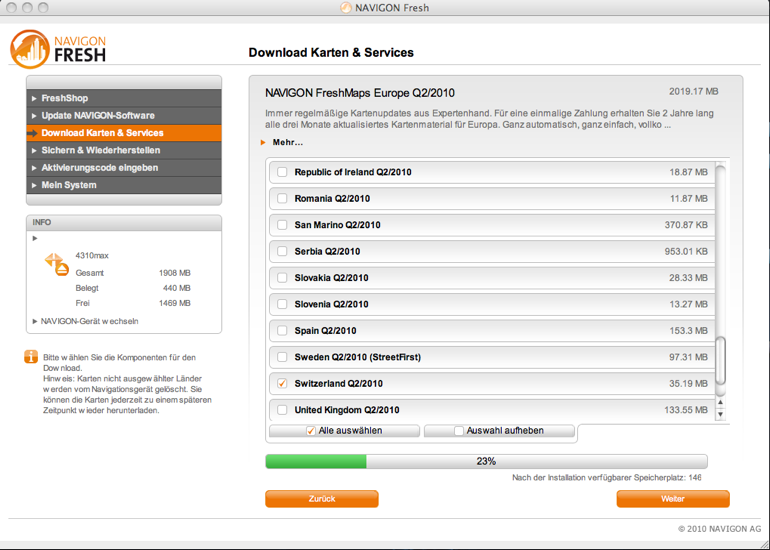The image size is (770, 550).
Task: Click the Frei 1469 MB value
Action: tap(174, 303)
